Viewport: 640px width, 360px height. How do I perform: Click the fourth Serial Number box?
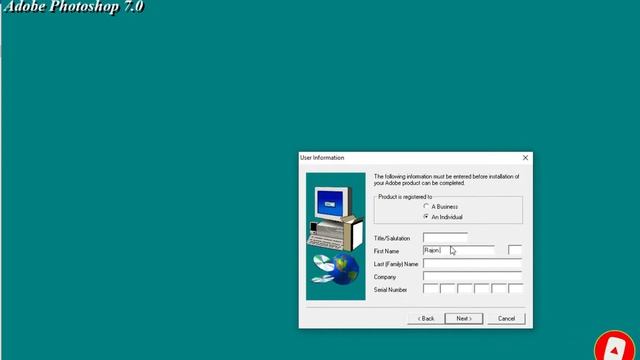(482, 289)
